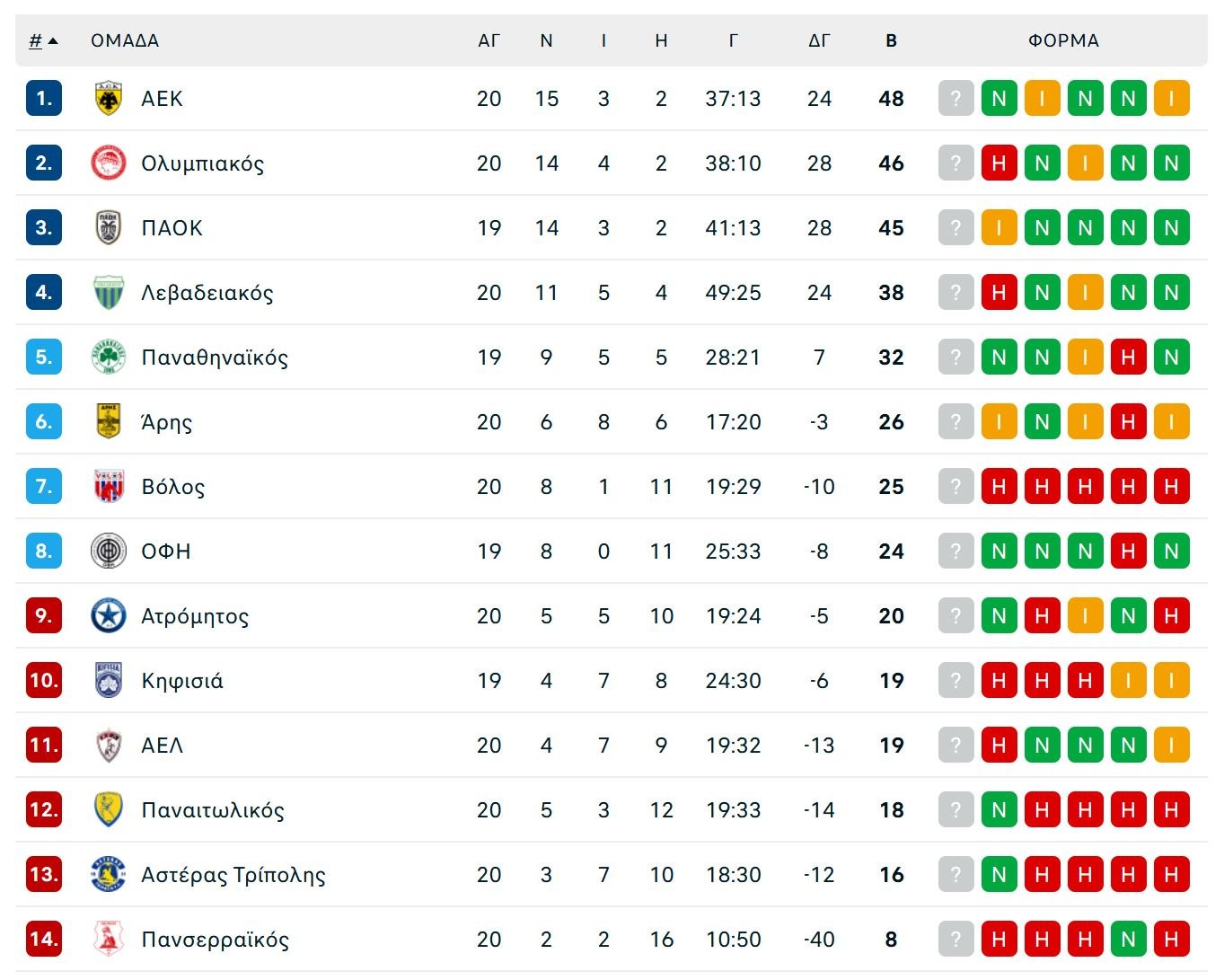Viewport: 1224px width, 980px height.
Task: Click the Λεβαδειακός team logo
Action: (109, 293)
